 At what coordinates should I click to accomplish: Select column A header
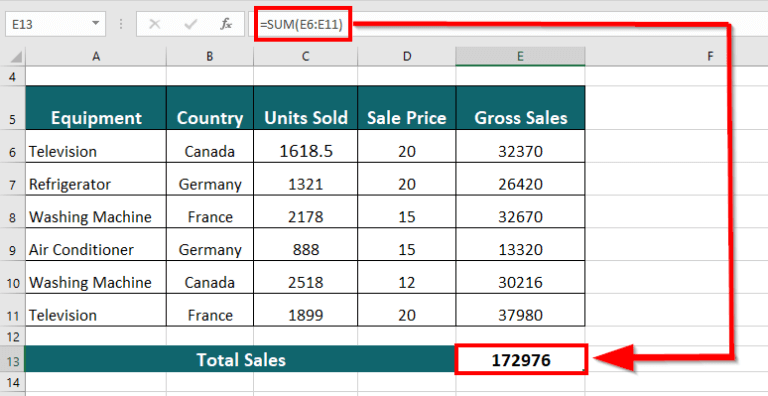96,56
